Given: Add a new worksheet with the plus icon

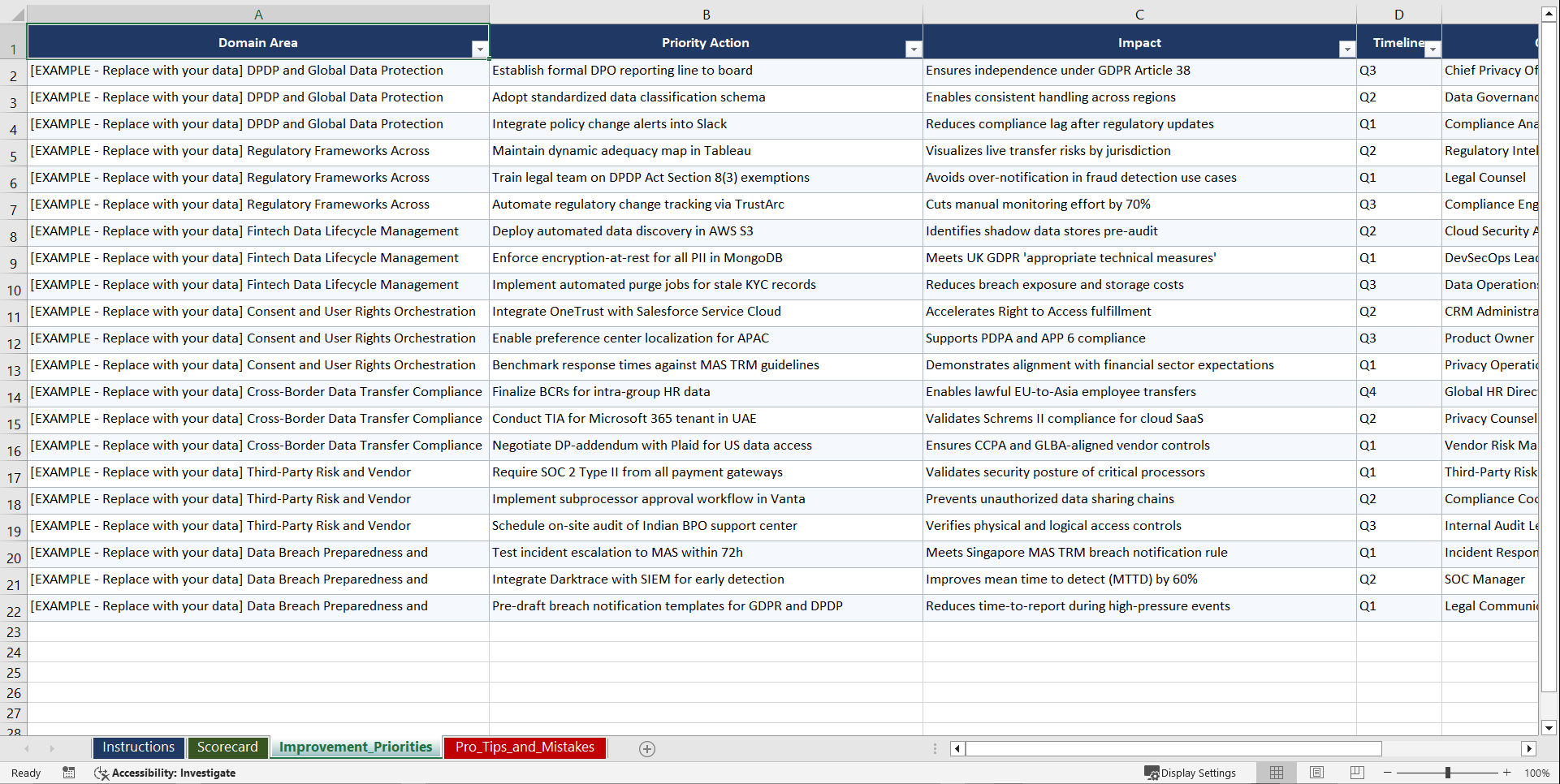Looking at the screenshot, I should pyautogui.click(x=647, y=748).
